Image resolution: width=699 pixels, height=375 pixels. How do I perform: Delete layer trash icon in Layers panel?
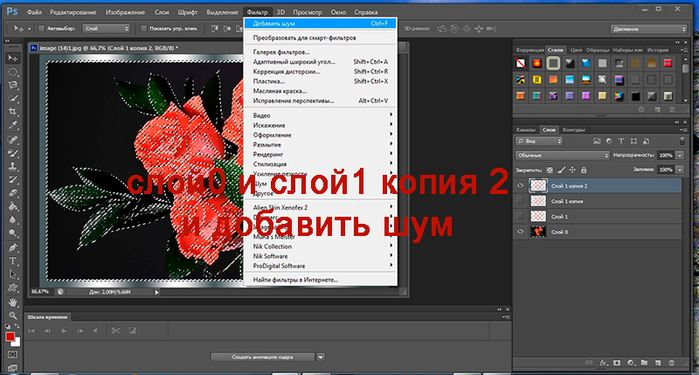click(672, 363)
